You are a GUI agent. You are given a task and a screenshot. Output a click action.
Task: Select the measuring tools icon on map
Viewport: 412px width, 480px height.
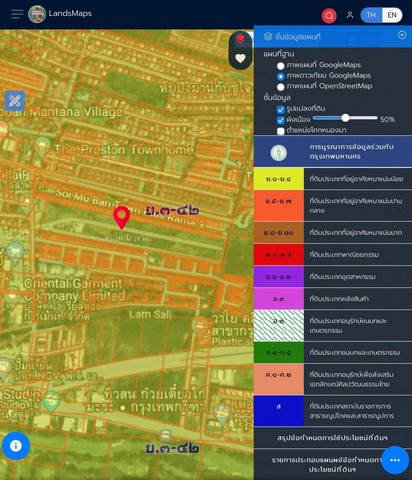tap(15, 101)
